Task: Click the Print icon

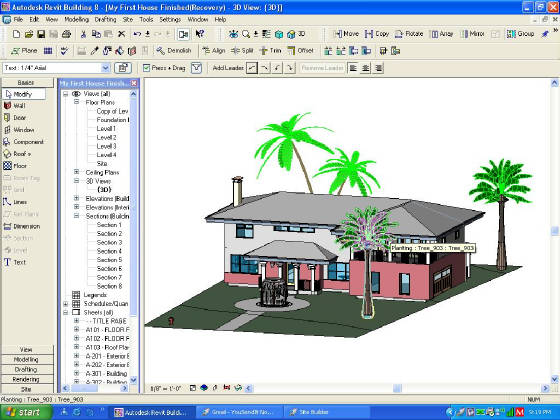Action: 66,34
